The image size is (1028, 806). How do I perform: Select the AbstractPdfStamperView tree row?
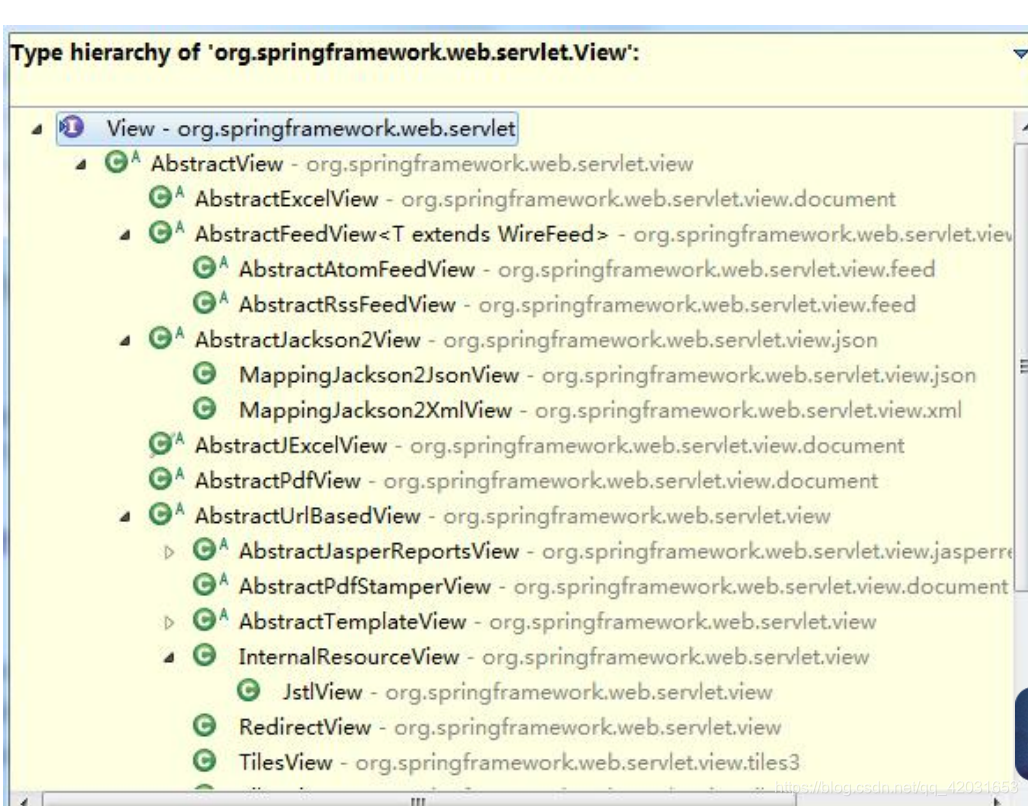[x=601, y=586]
